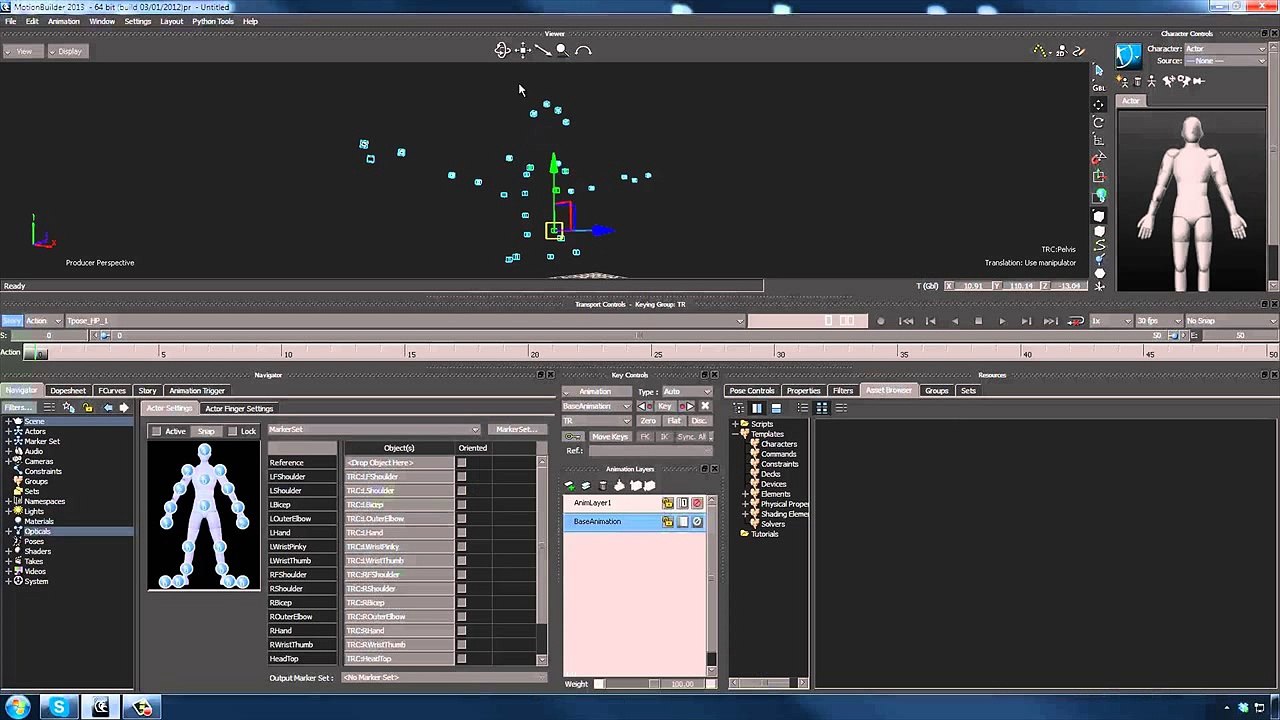The image size is (1280, 720).
Task: Click the Move Keys button
Action: pos(610,437)
